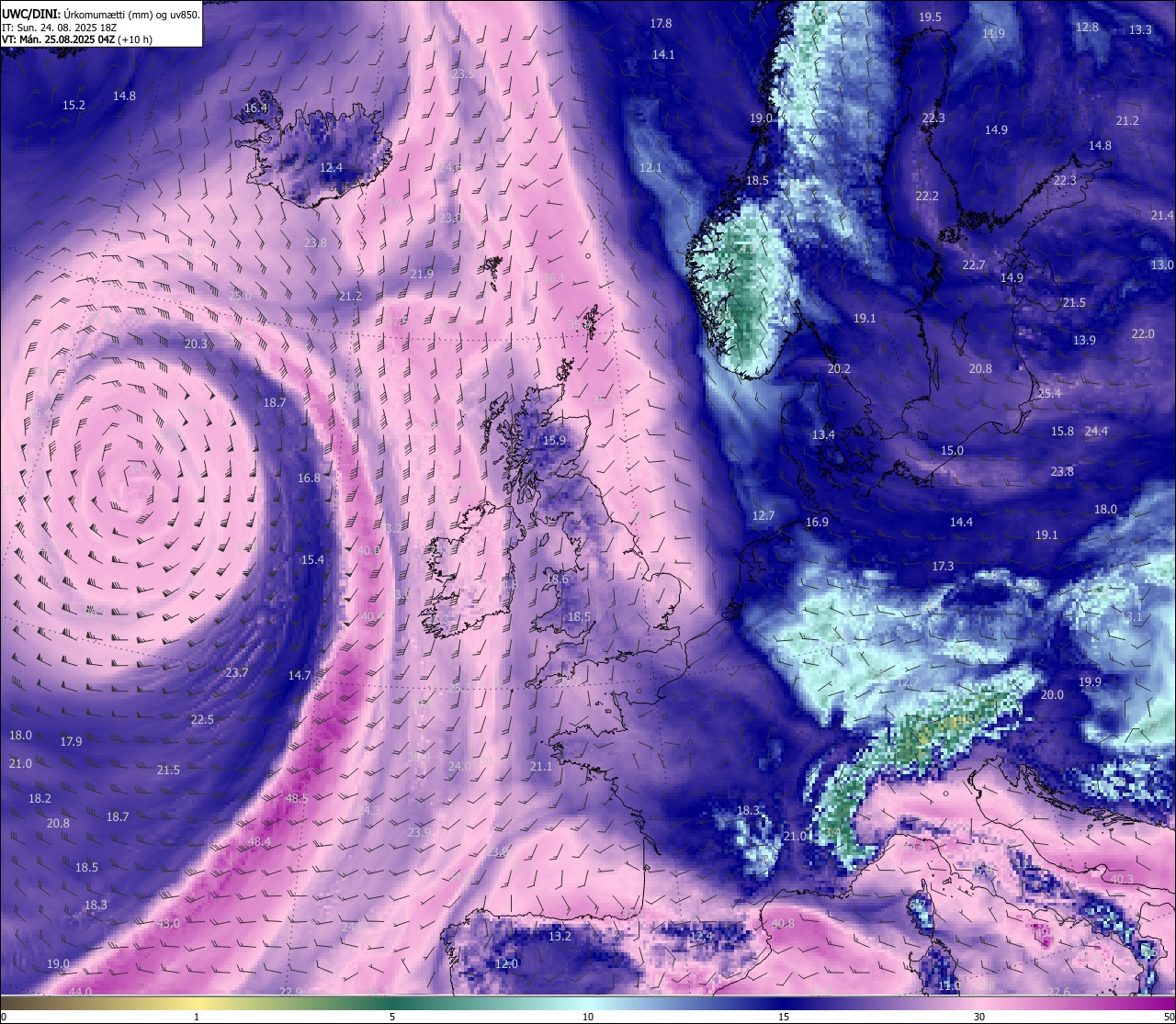Click the value 15.9 over Scotland
Viewport: 1176px width, 1024px height.
click(554, 441)
